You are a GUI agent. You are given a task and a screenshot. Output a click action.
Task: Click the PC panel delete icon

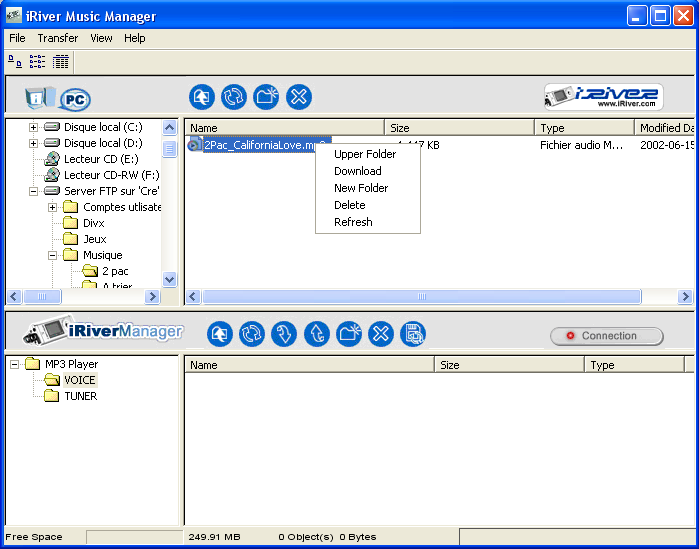(x=299, y=97)
